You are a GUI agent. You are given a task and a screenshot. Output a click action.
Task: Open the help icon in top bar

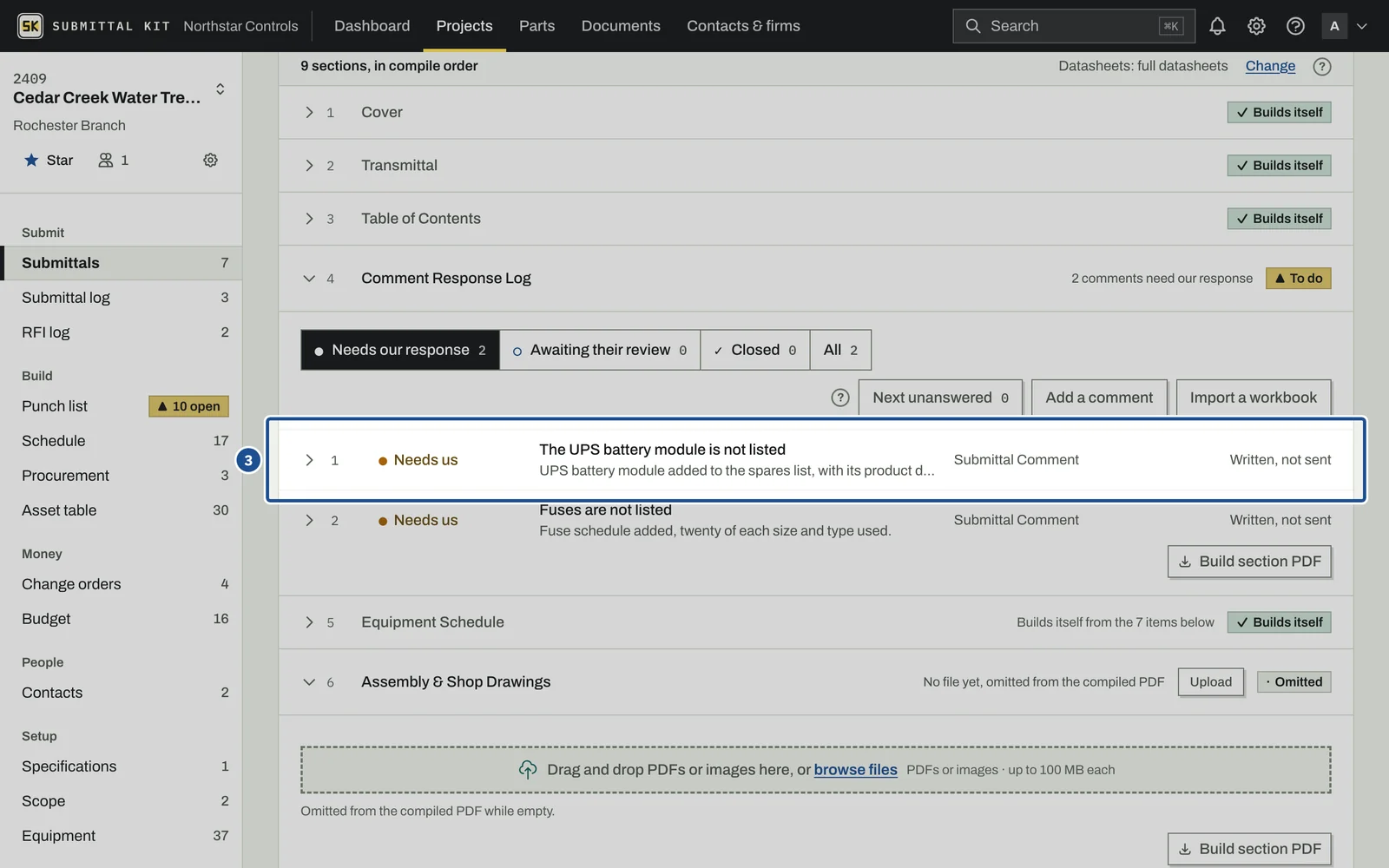point(1295,26)
